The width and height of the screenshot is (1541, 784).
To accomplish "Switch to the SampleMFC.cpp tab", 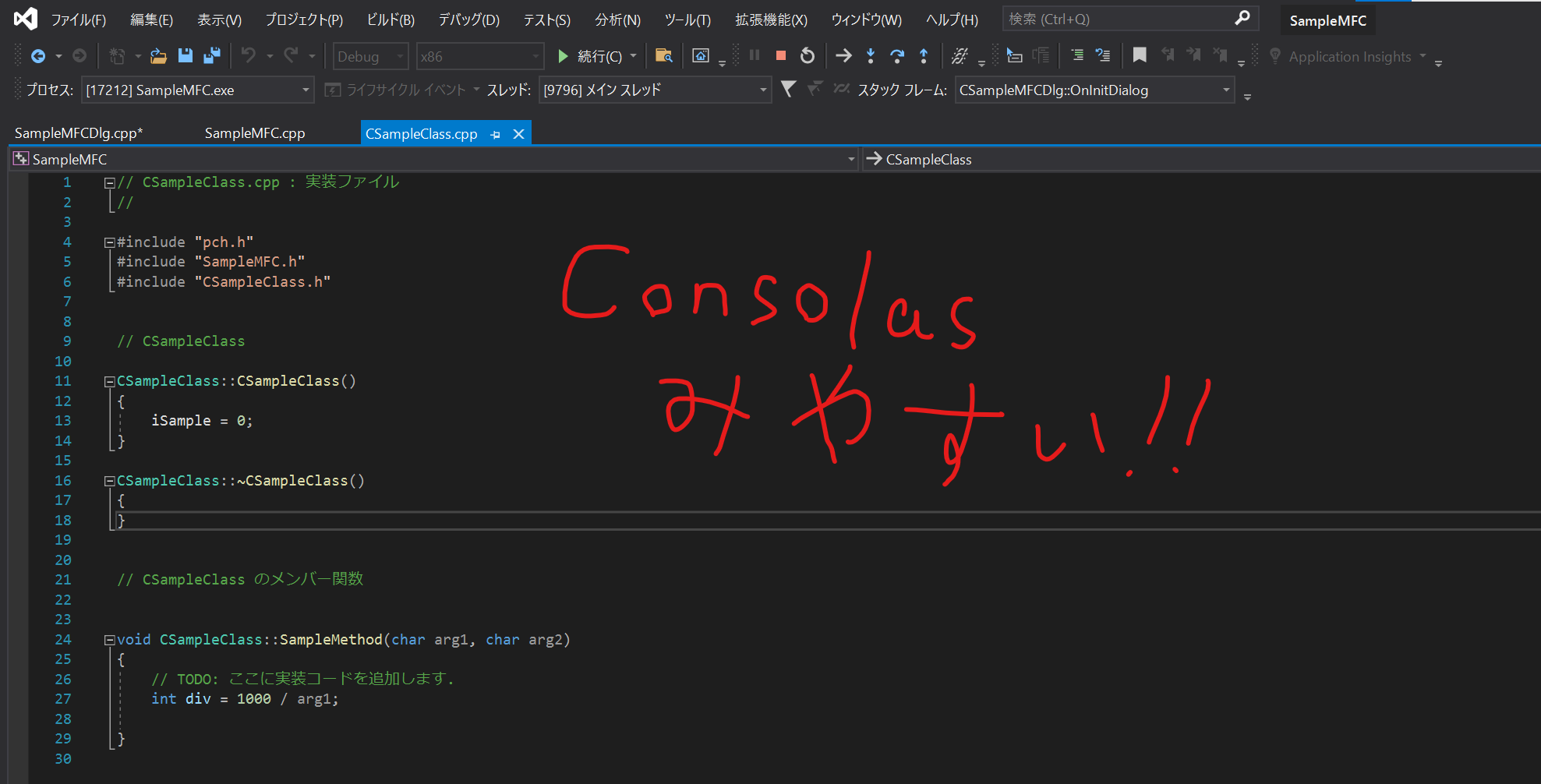I will [x=255, y=133].
